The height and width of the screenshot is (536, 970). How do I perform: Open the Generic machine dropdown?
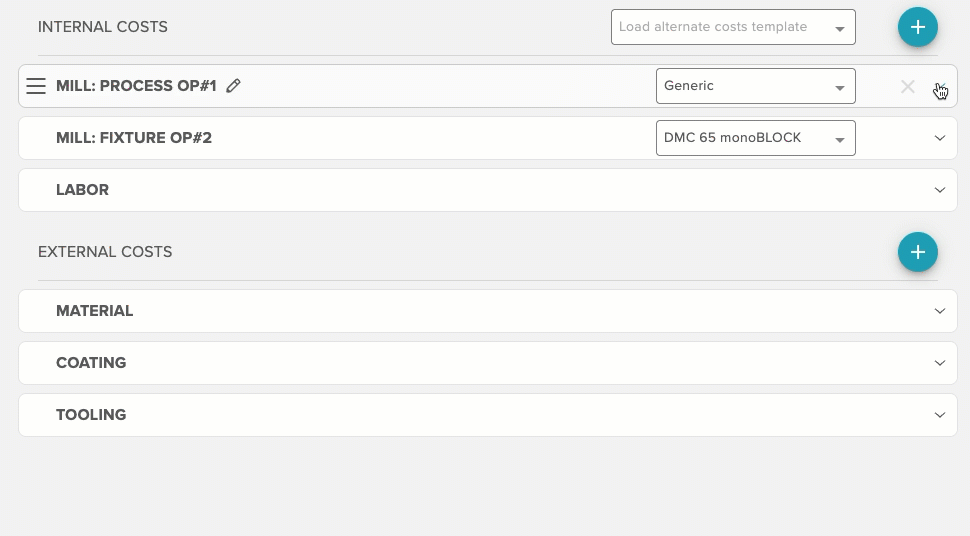click(x=755, y=86)
